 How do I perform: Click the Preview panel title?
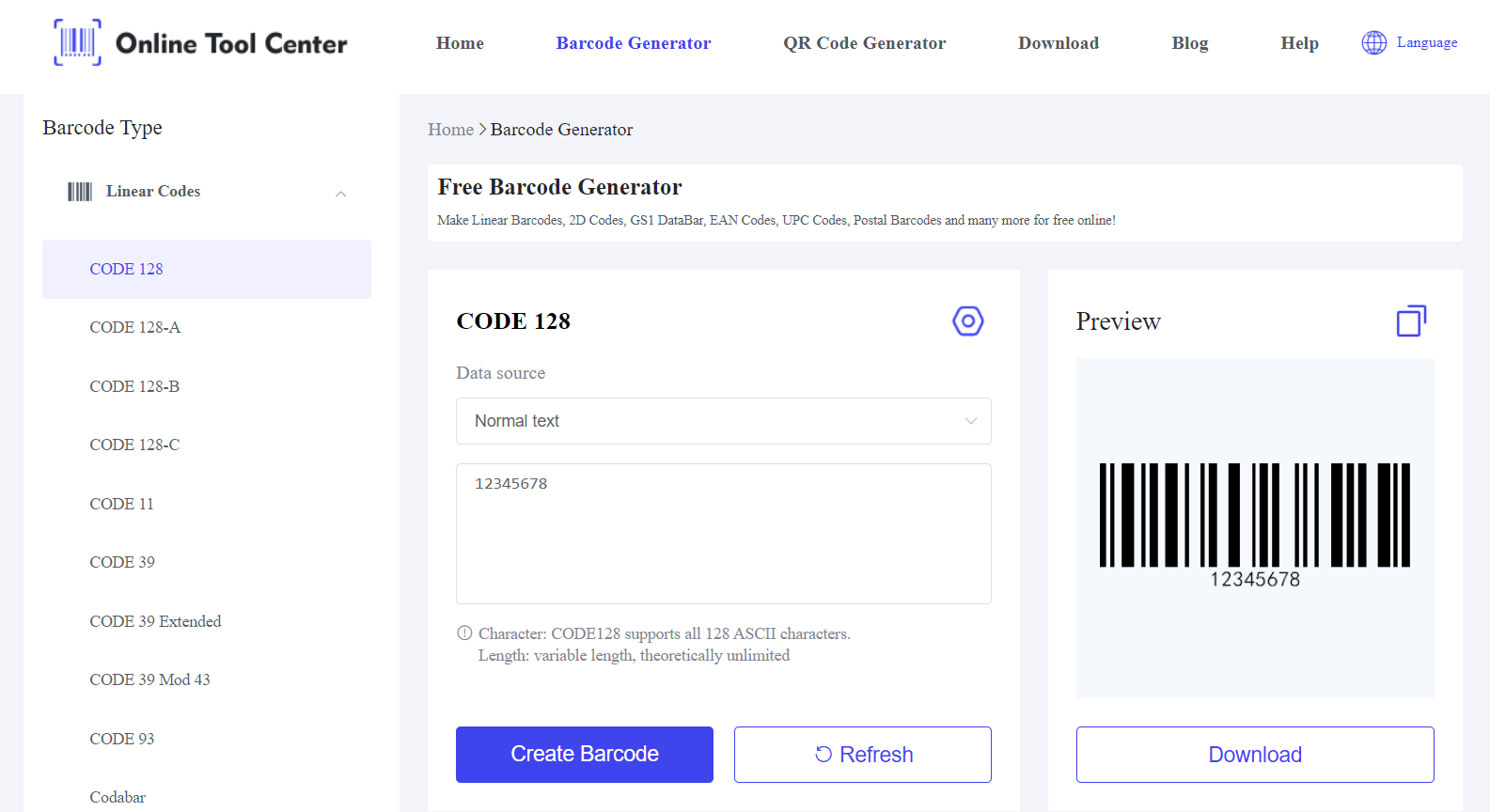(x=1118, y=321)
